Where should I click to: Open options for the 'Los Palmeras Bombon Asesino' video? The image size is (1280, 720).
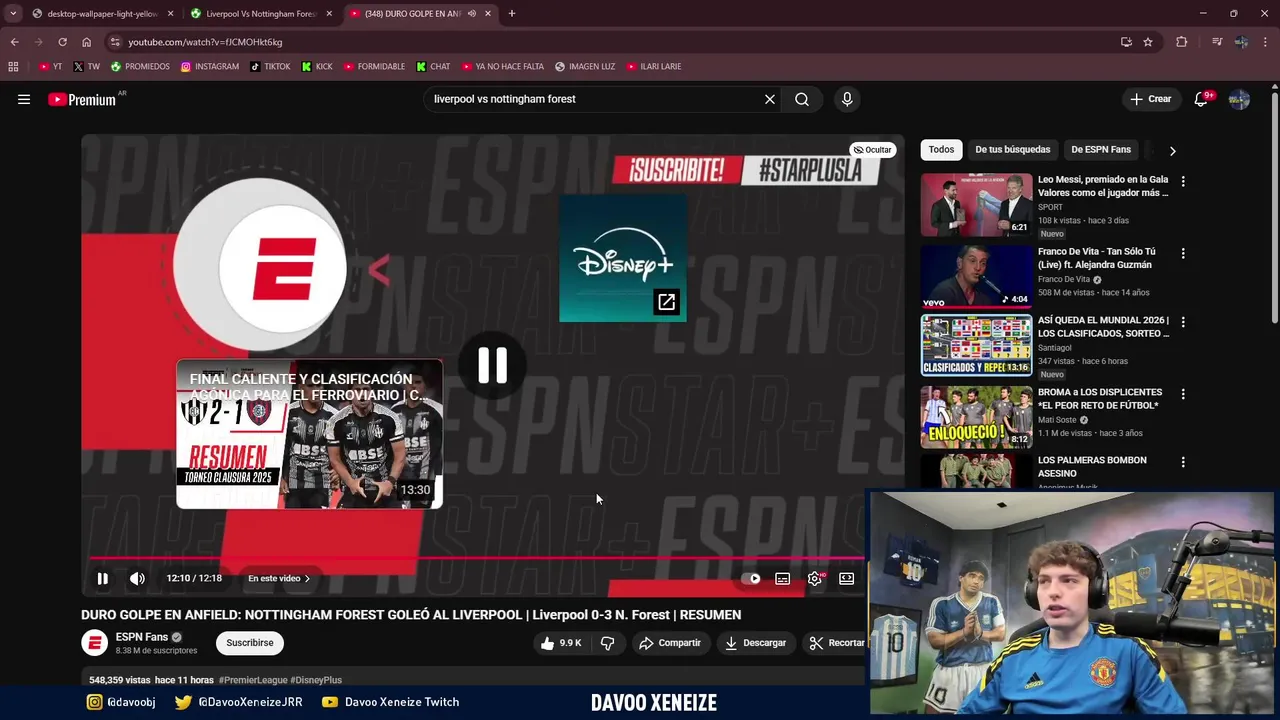(1183, 462)
